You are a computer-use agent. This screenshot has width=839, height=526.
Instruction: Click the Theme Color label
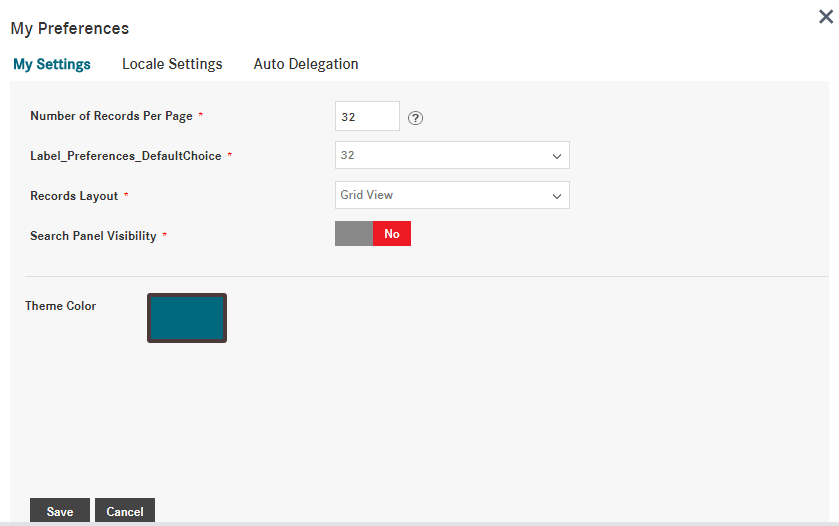(x=61, y=306)
